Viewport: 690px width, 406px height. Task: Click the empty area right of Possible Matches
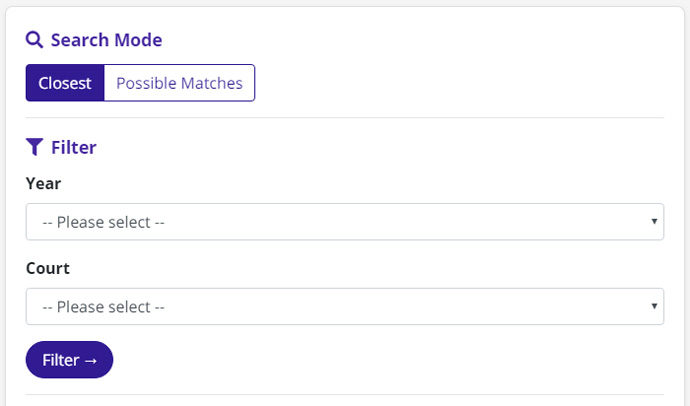pyautogui.click(x=459, y=83)
